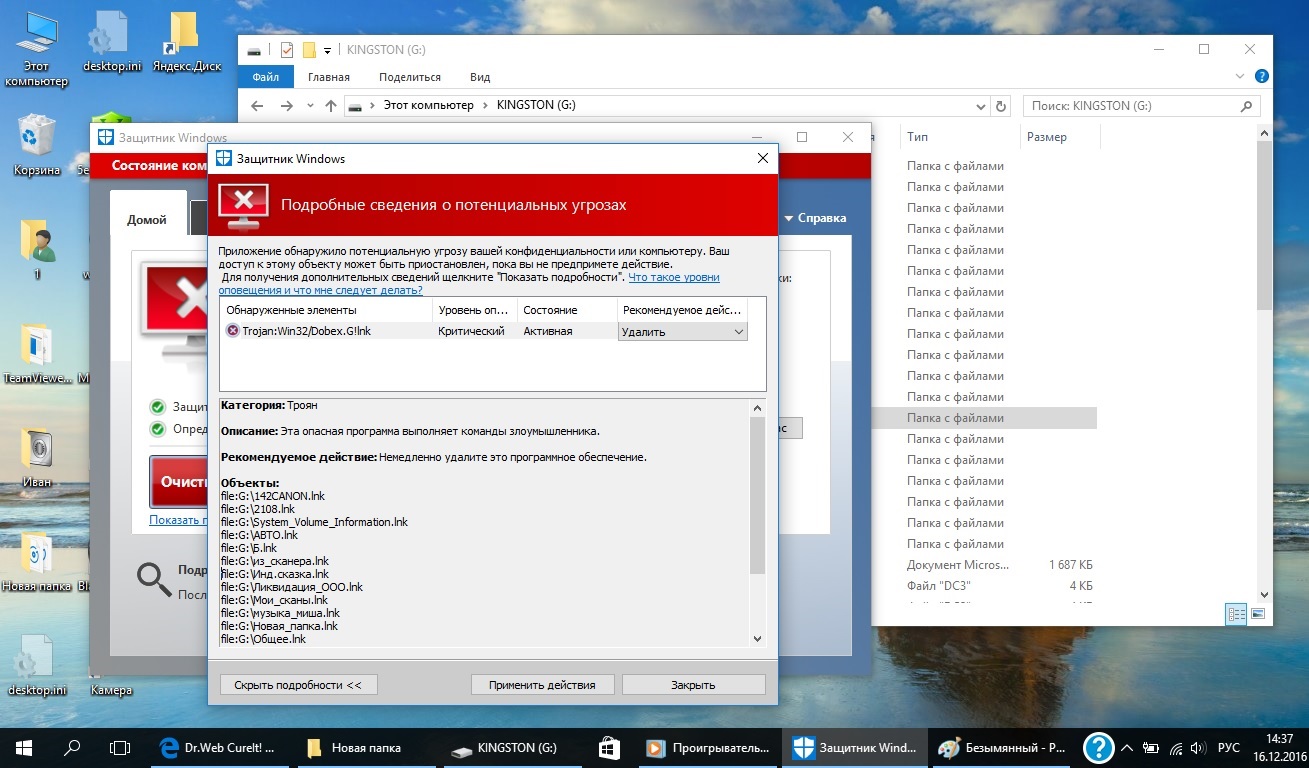The image size is (1309, 768).
Task: Open the volume speaker tray icon
Action: point(1198,748)
